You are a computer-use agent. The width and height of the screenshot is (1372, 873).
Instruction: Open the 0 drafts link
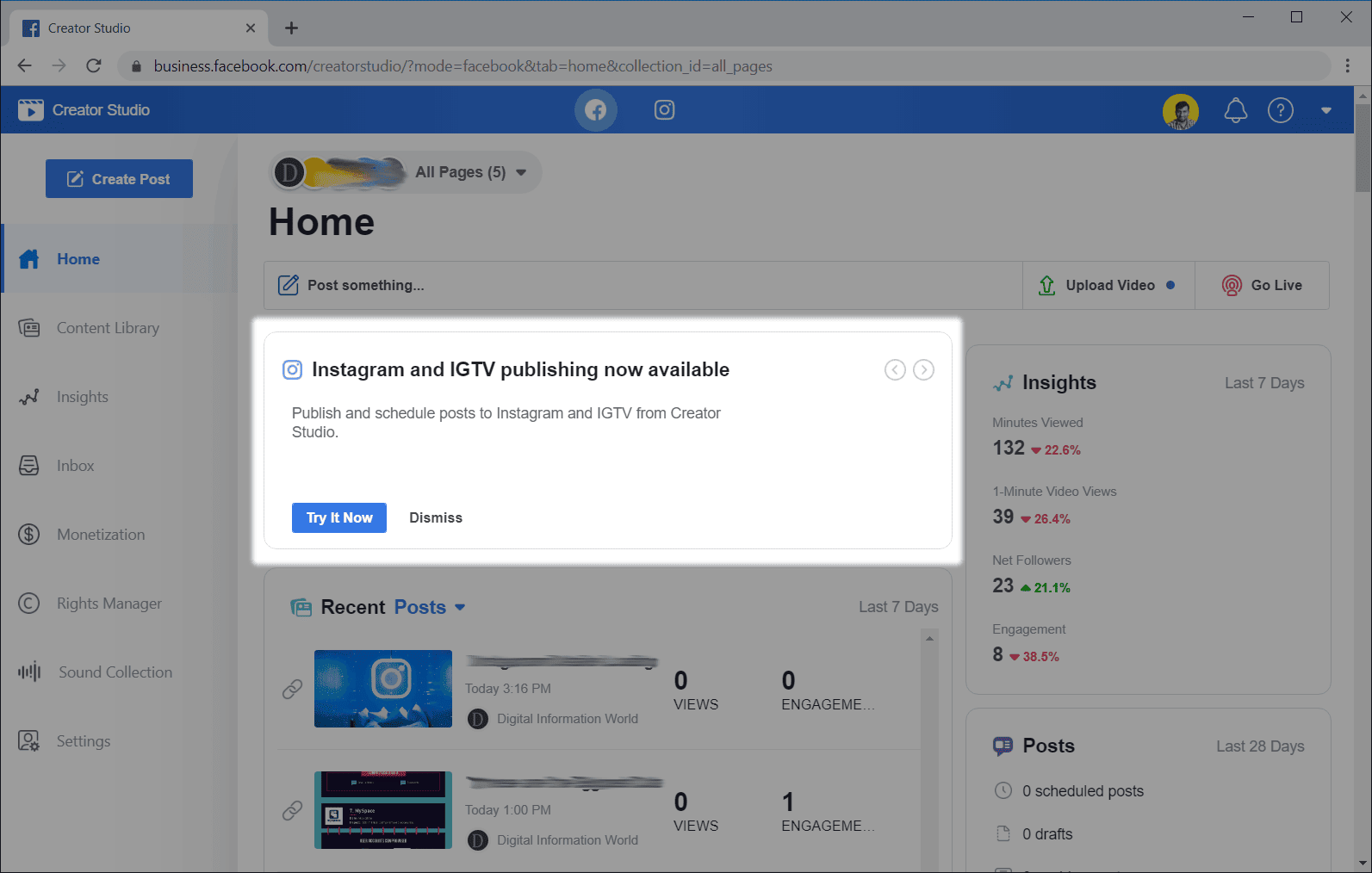(x=1047, y=834)
